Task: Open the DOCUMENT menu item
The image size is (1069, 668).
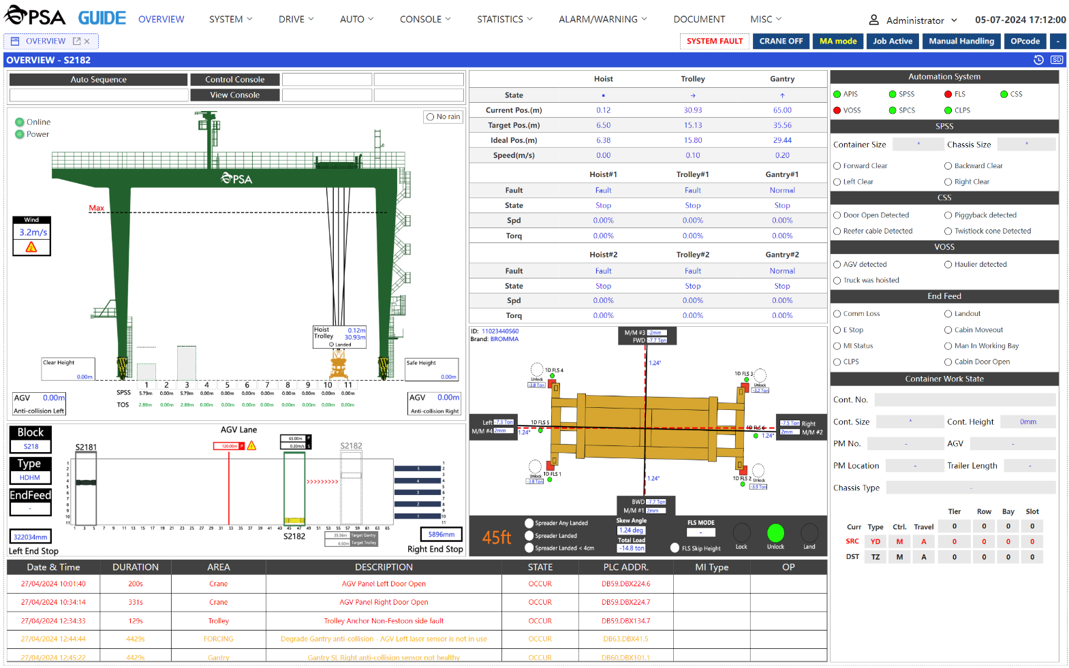Action: tap(699, 19)
